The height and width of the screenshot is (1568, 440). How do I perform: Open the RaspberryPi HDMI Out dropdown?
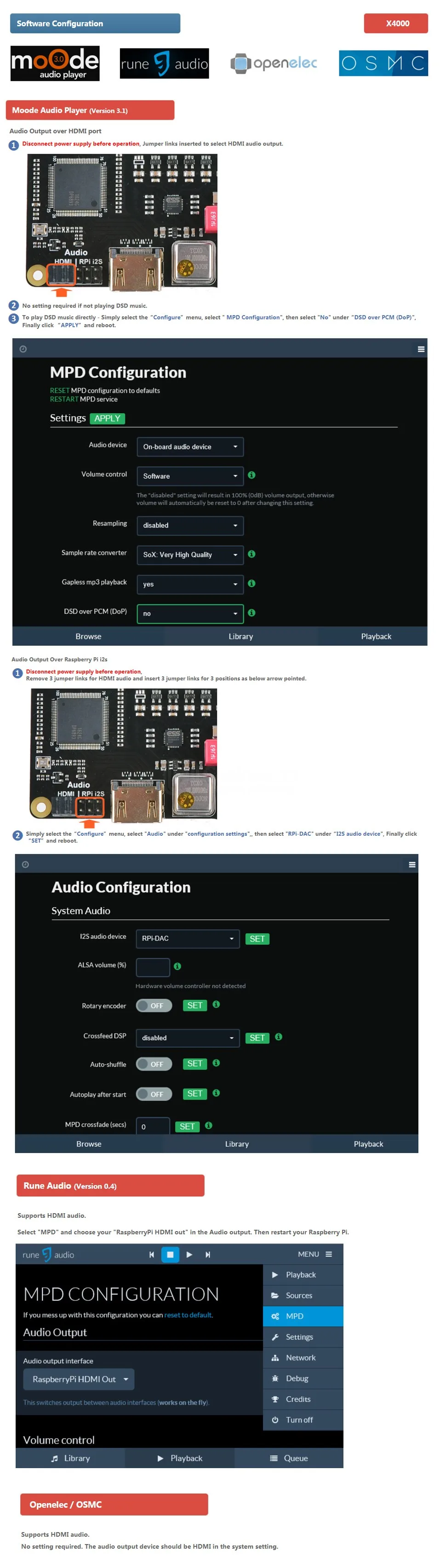[79, 1379]
